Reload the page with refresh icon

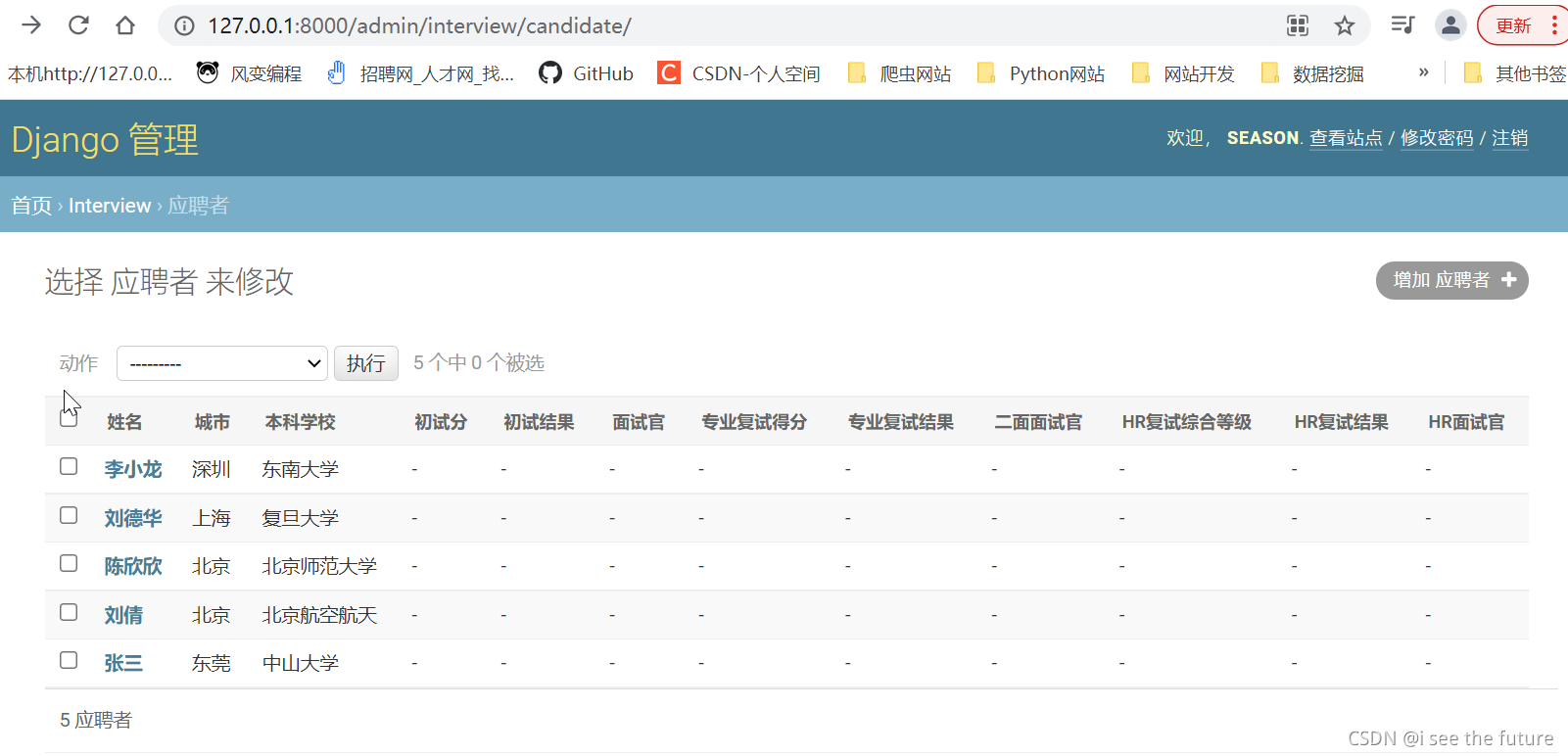(78, 25)
